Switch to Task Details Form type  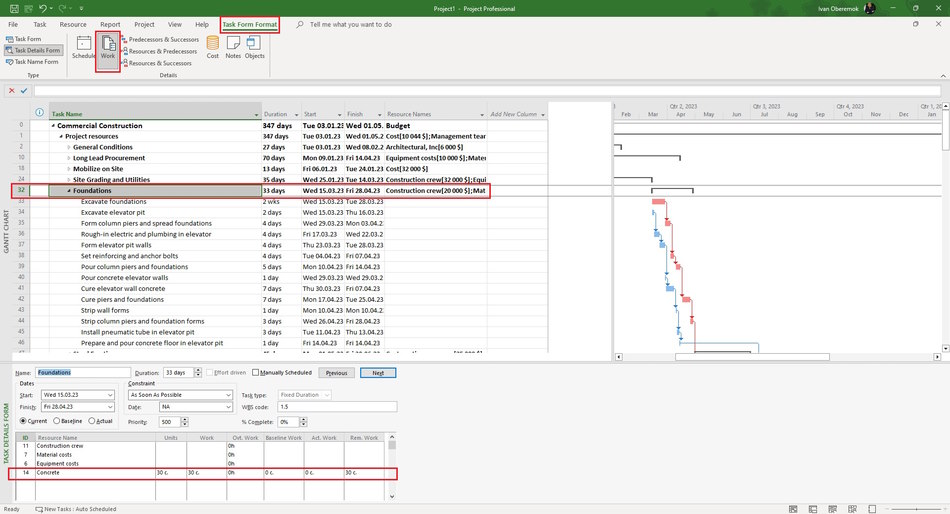coord(33,50)
